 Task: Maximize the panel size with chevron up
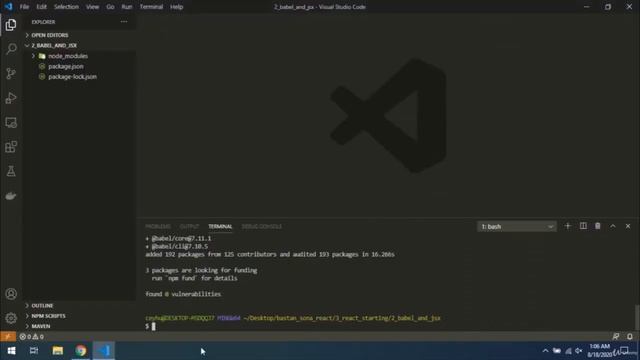613,226
